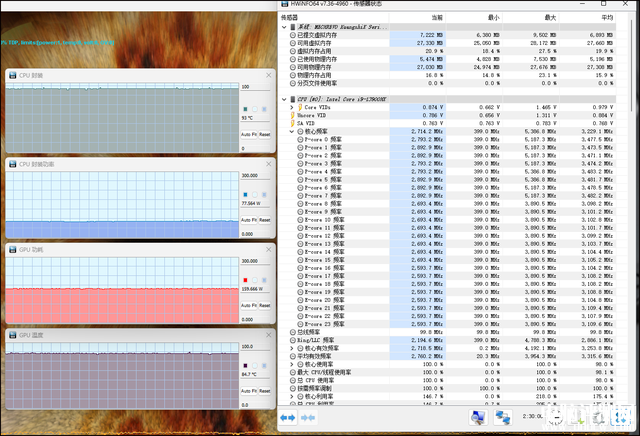Click the expand sensor columns blue arrows icon
This screenshot has width=640, height=436.
(x=288, y=418)
